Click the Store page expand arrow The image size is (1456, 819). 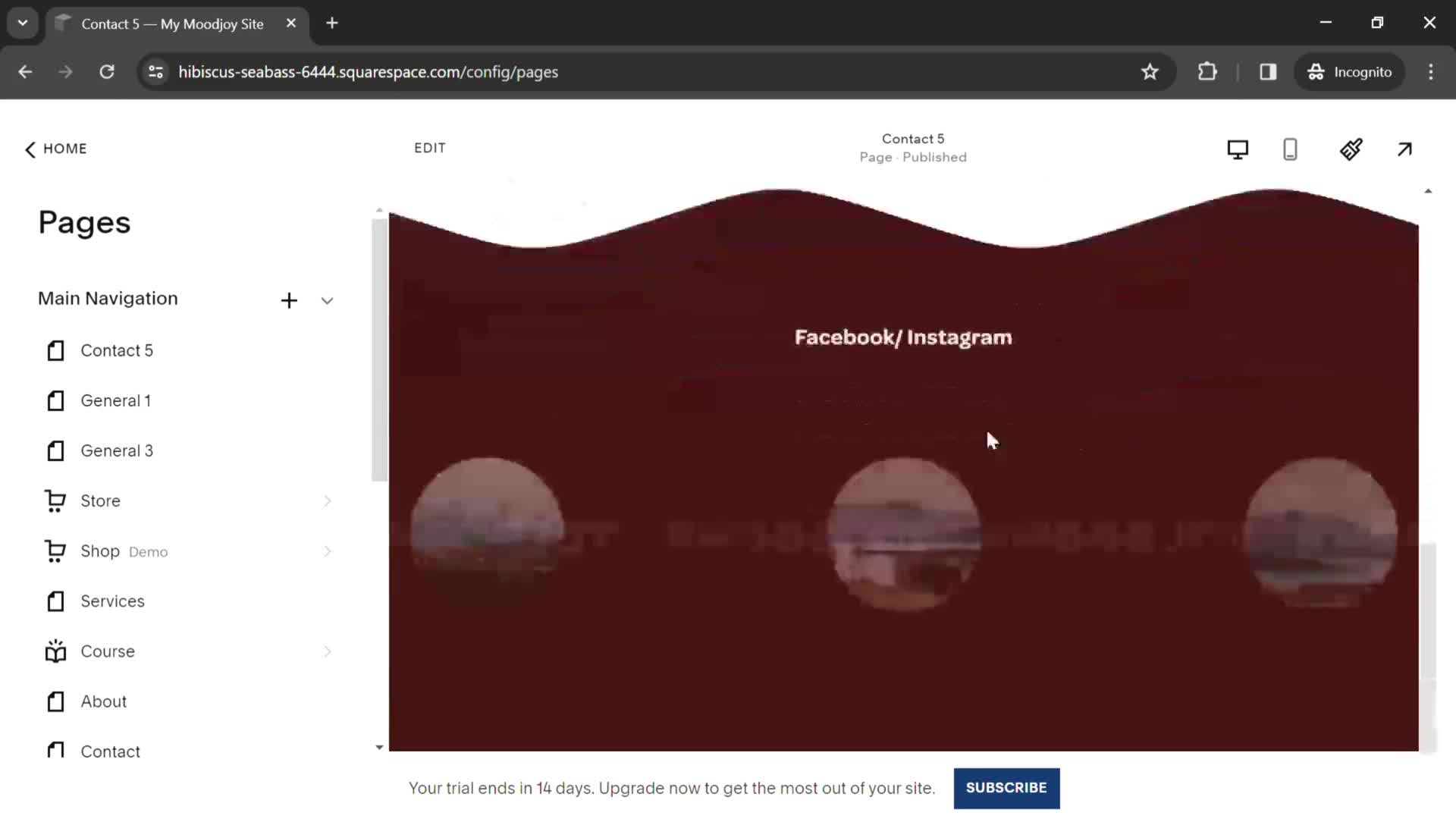pos(327,500)
